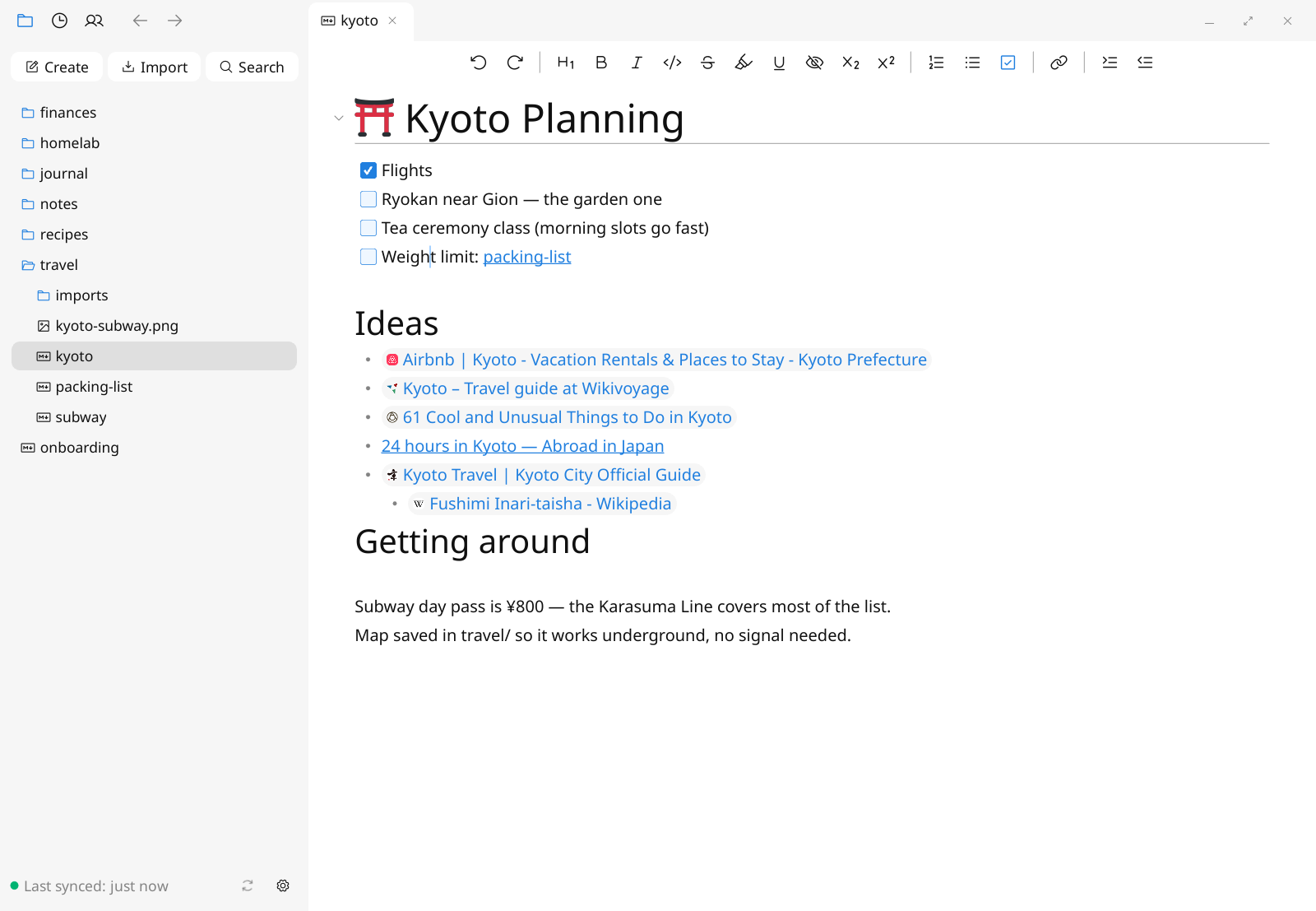Apply underline formatting
This screenshot has height=911, width=1316.
[x=779, y=63]
